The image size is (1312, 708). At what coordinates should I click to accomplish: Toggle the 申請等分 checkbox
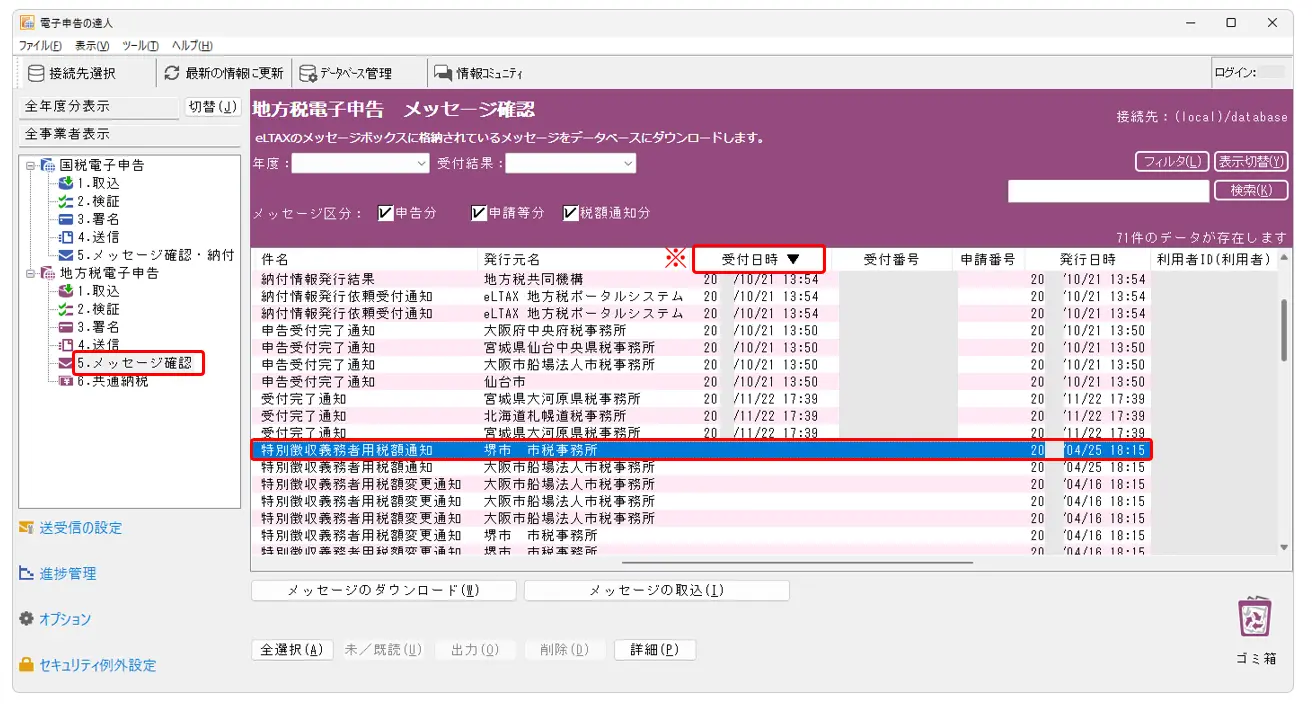479,213
